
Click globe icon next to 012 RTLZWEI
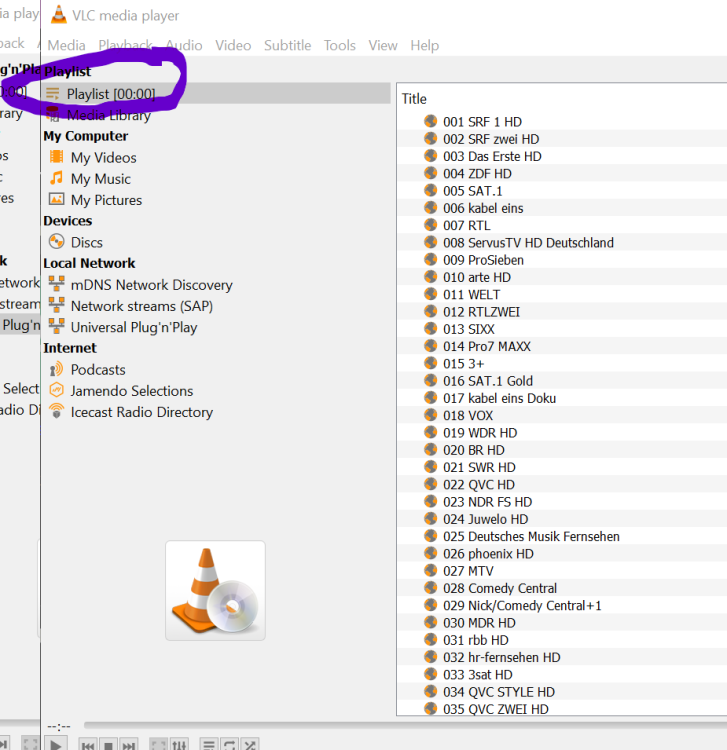tap(430, 311)
